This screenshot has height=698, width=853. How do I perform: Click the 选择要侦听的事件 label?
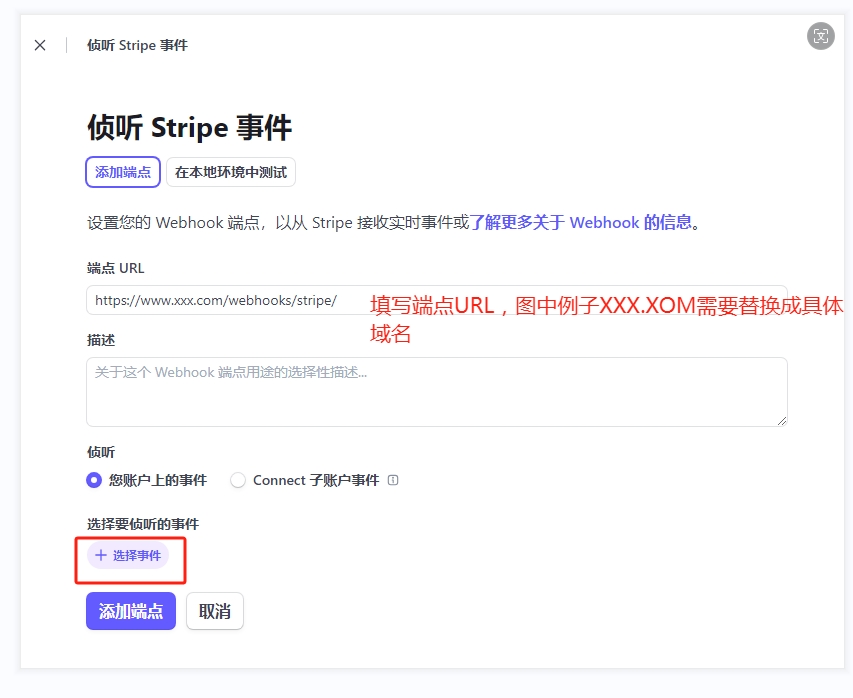point(143,524)
